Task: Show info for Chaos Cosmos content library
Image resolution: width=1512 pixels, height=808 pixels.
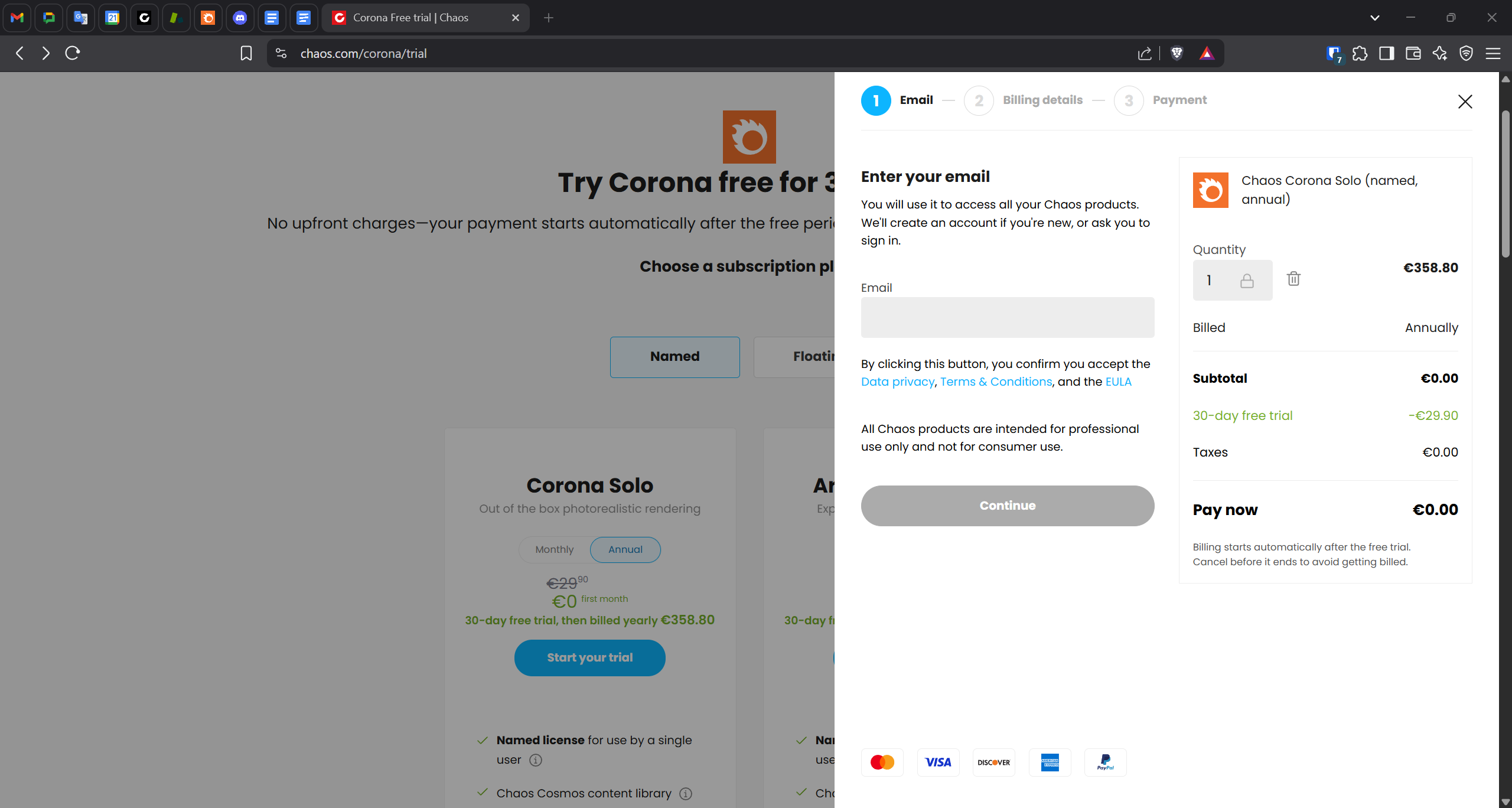Action: (685, 793)
